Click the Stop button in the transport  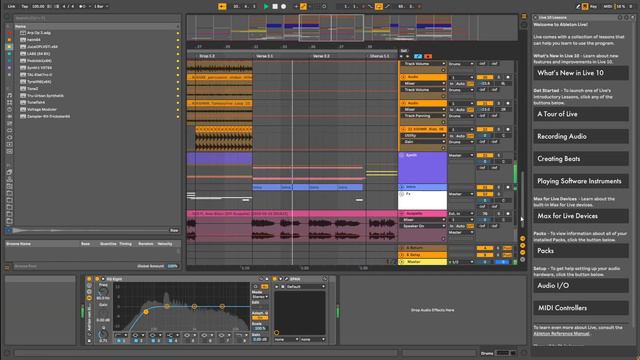275,7
